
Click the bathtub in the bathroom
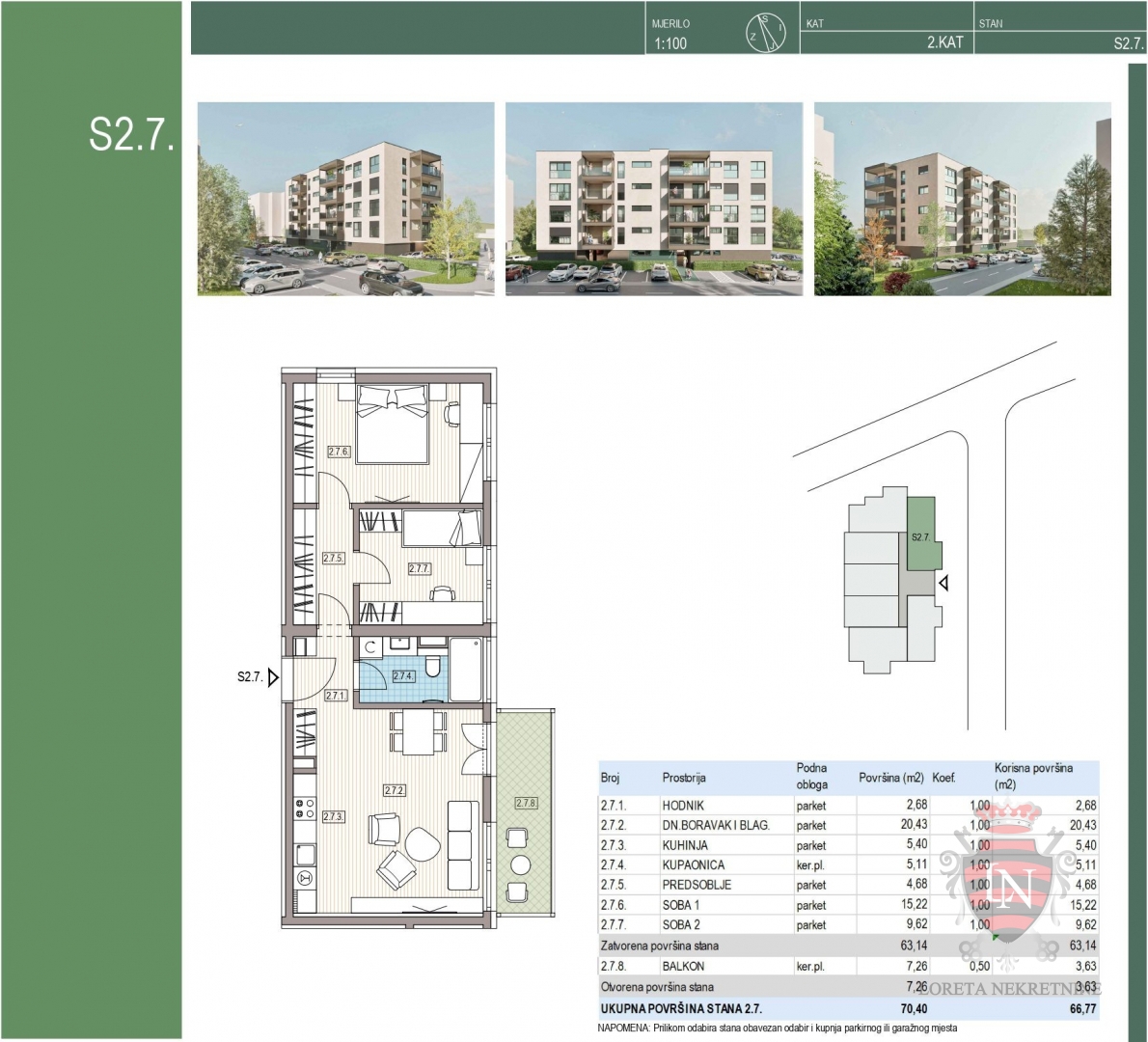[465, 668]
